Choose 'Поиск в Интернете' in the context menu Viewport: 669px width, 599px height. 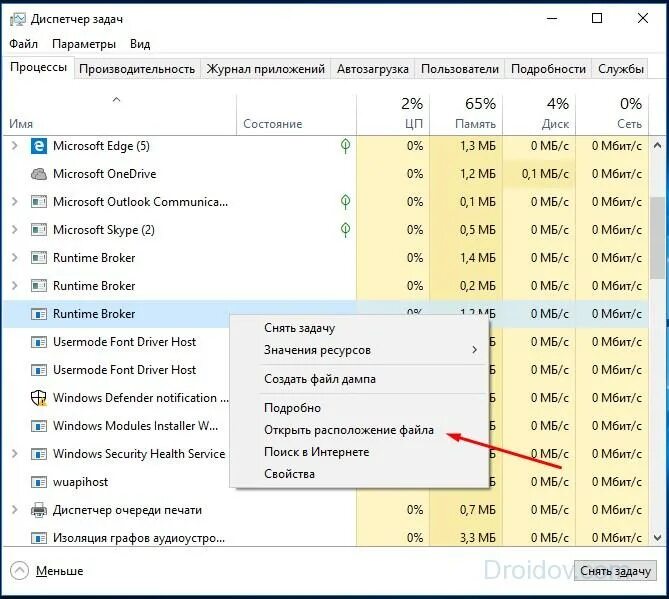pos(359,452)
